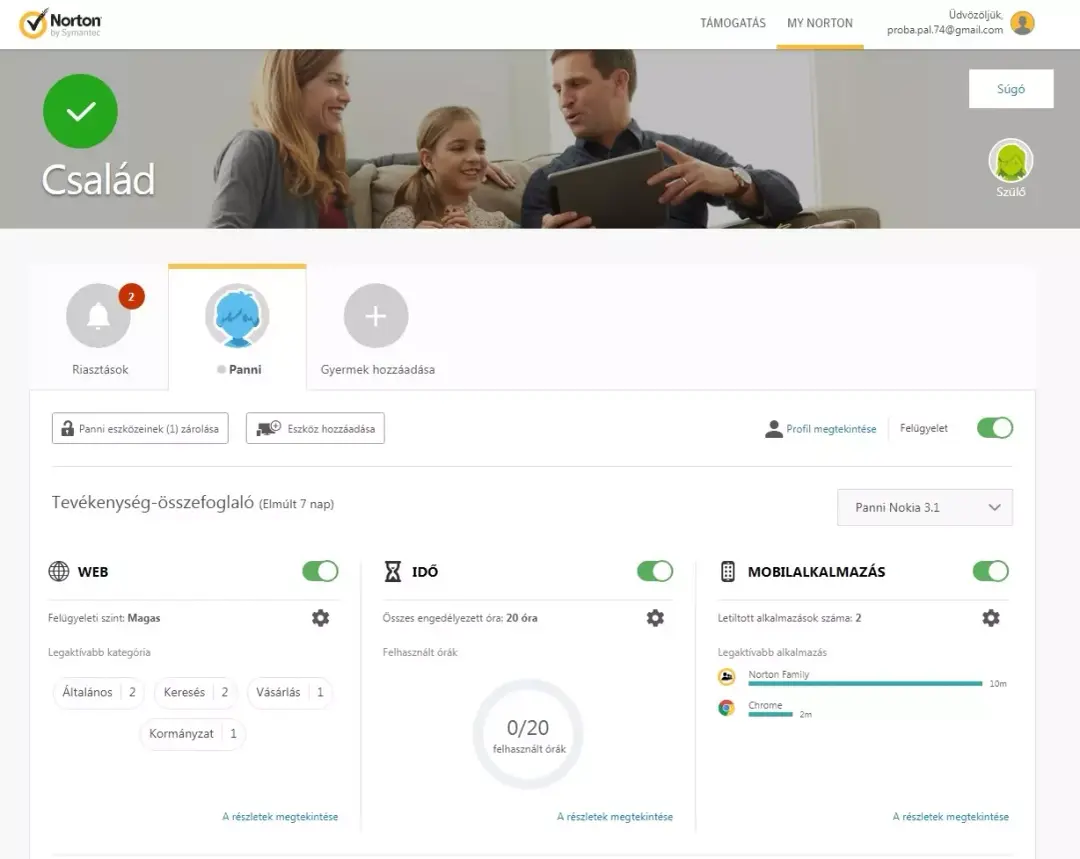
Task: Click the Eszköz hozzáadása button
Action: click(315, 428)
